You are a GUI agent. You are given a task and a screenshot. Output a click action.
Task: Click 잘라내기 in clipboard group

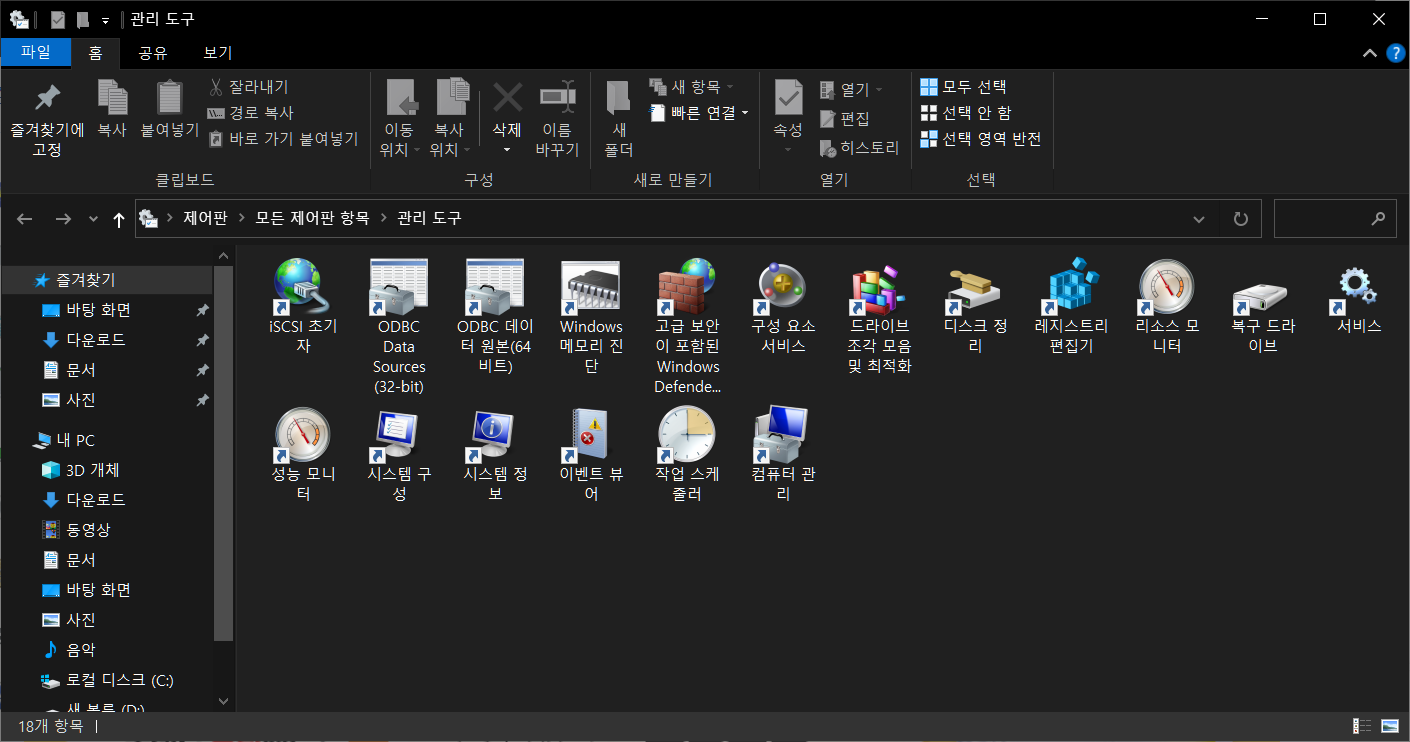248,87
